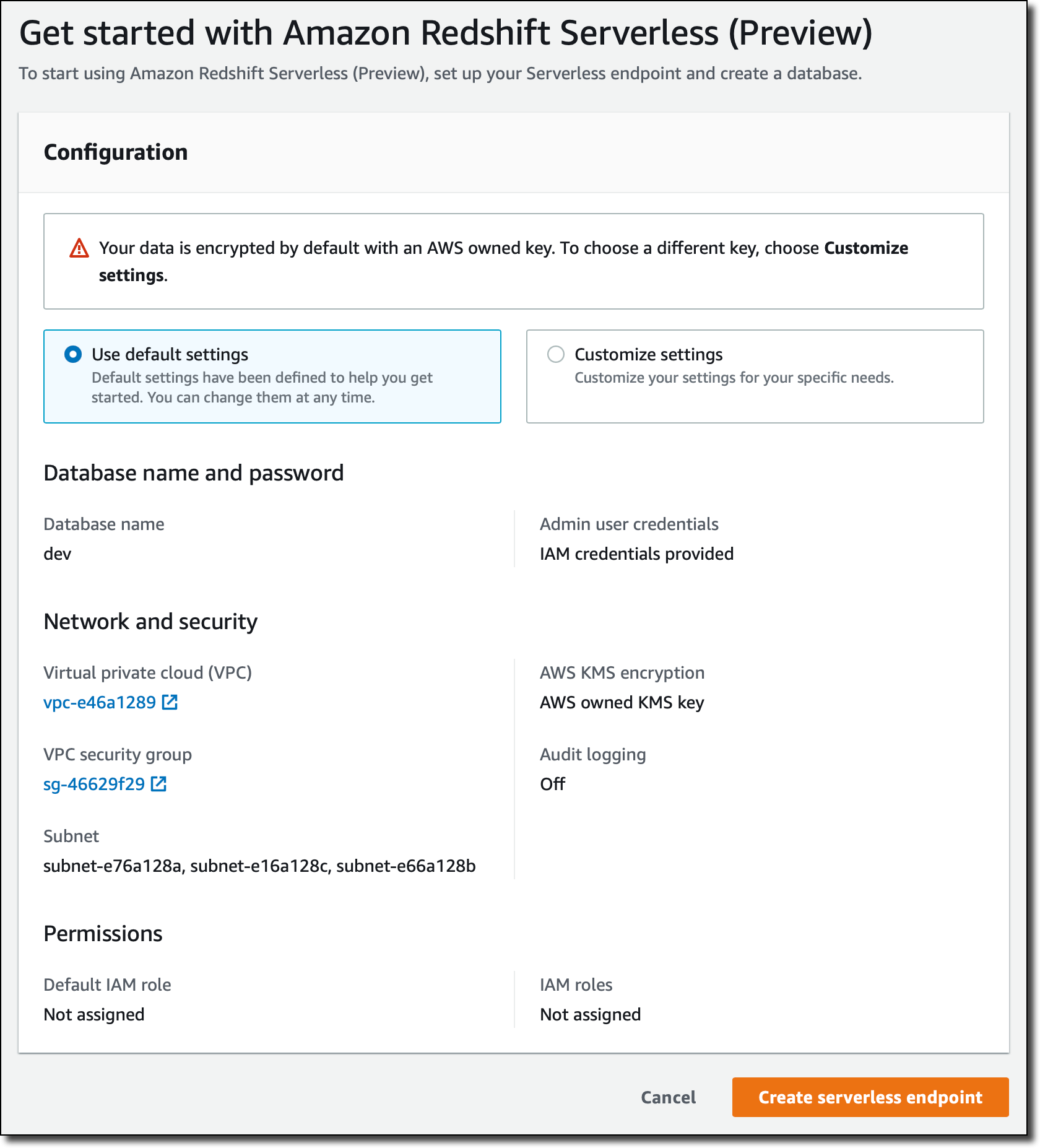Click Create serverless endpoint button

[870, 1097]
